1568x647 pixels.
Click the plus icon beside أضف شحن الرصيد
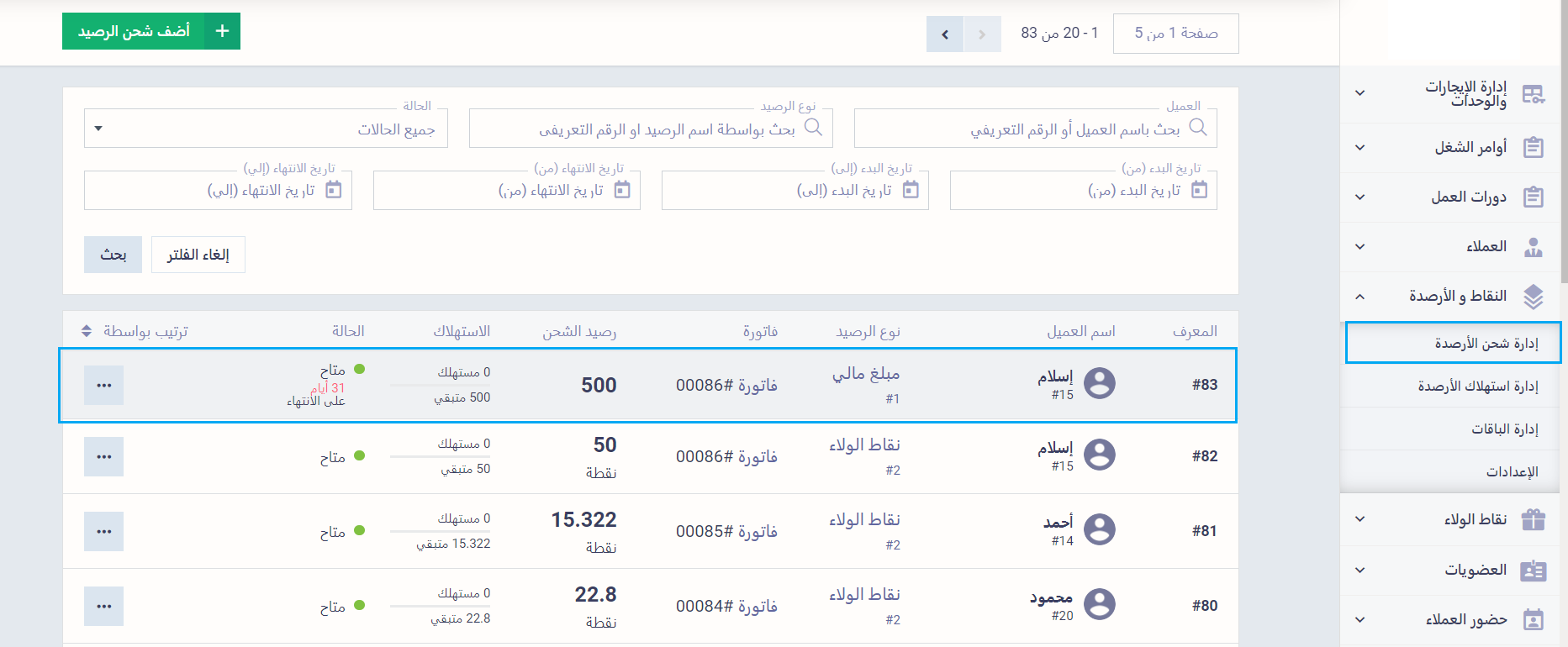pyautogui.click(x=222, y=31)
